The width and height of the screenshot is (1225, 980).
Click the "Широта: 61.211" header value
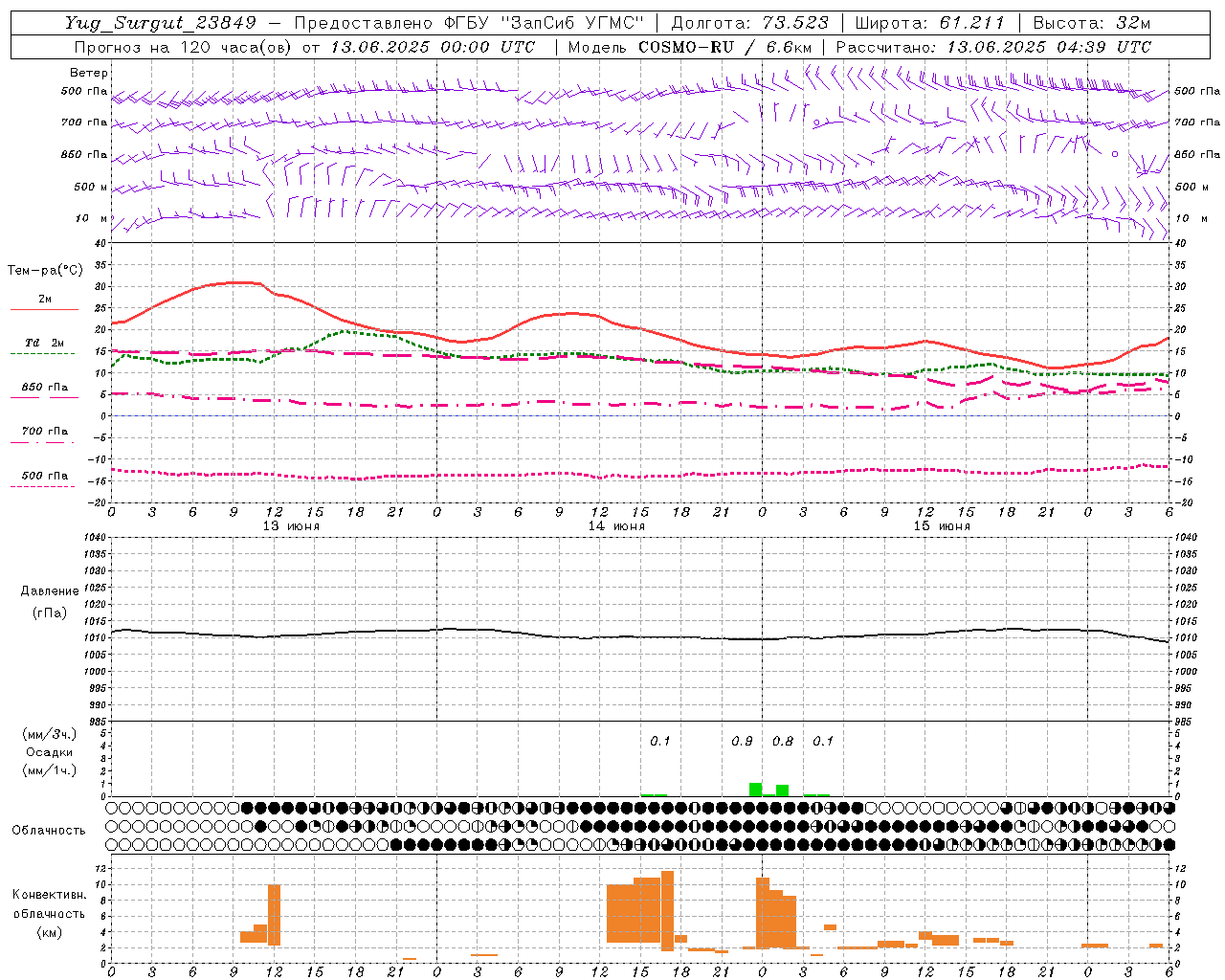pyautogui.click(x=929, y=23)
